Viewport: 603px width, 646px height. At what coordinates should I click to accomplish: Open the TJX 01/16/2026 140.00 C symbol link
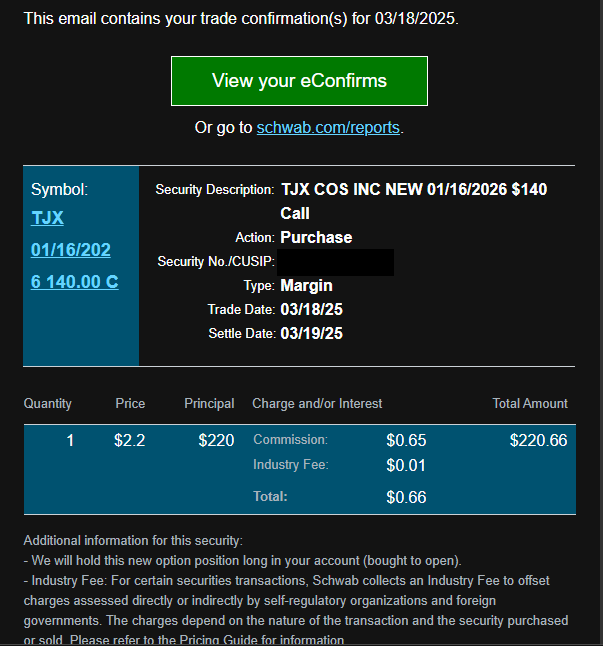coord(71,250)
